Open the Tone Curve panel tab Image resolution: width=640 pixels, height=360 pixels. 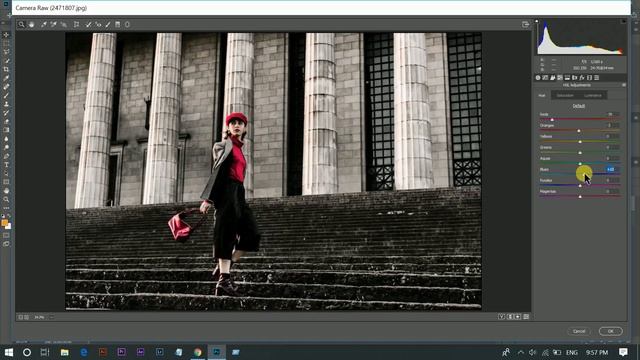(545, 78)
